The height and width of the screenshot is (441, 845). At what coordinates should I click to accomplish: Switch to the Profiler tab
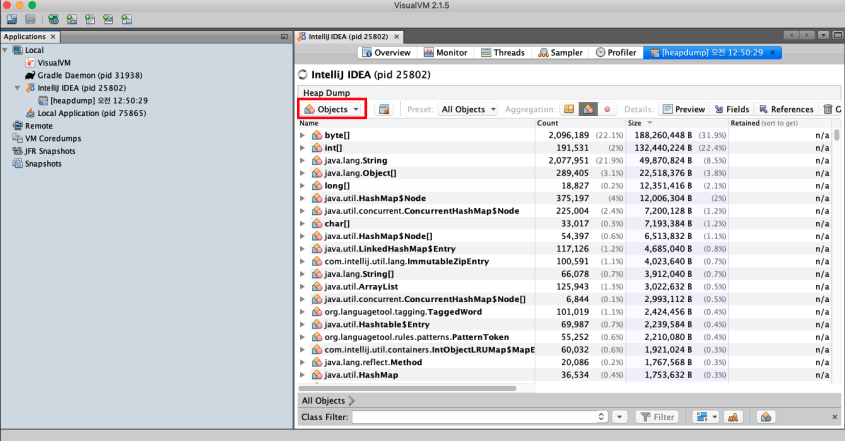[616, 52]
